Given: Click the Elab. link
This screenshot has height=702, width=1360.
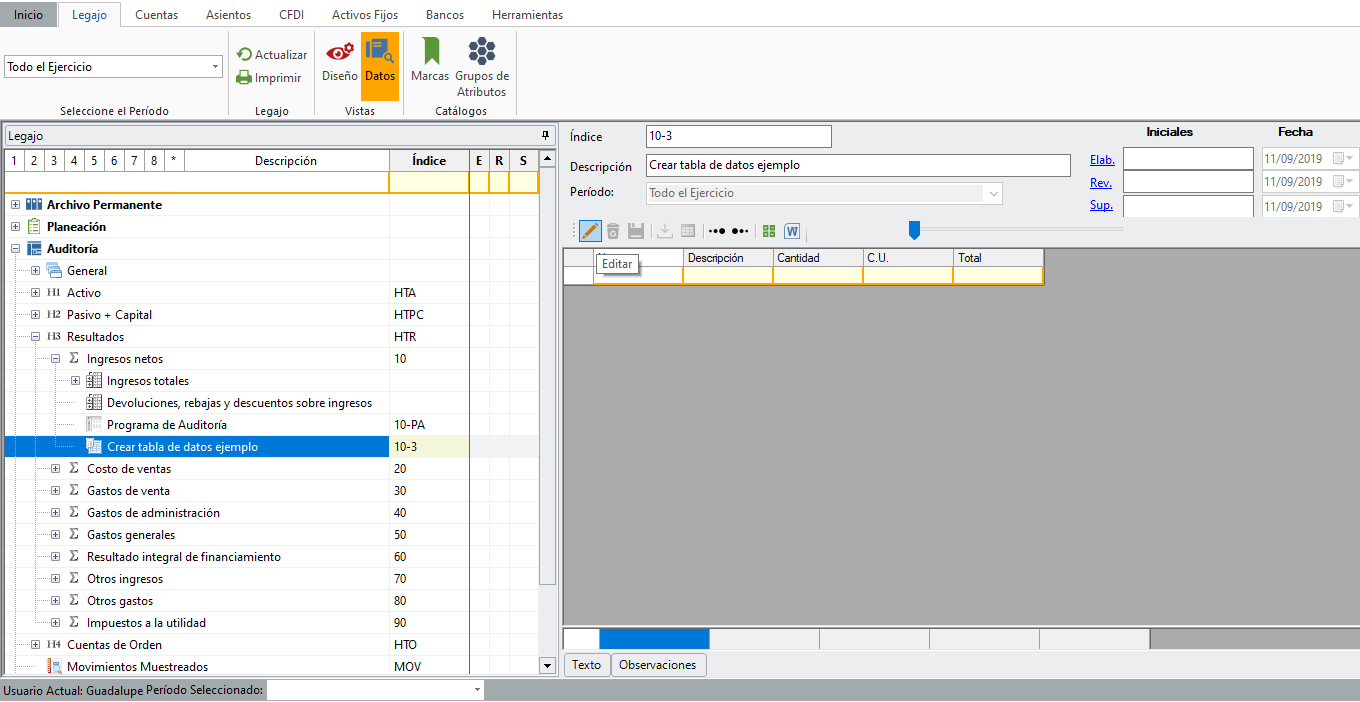Looking at the screenshot, I should pos(1102,160).
